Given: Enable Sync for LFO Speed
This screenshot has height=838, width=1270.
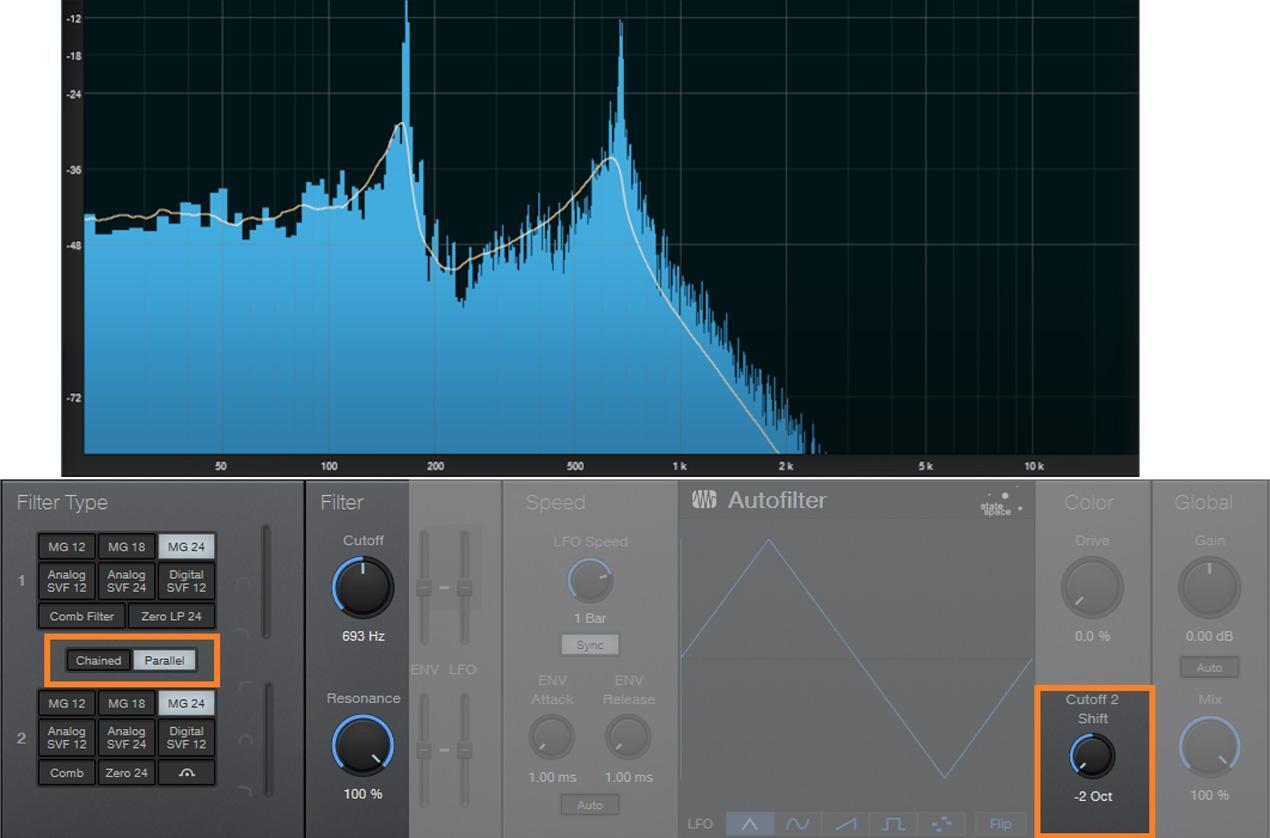Looking at the screenshot, I should coord(589,644).
